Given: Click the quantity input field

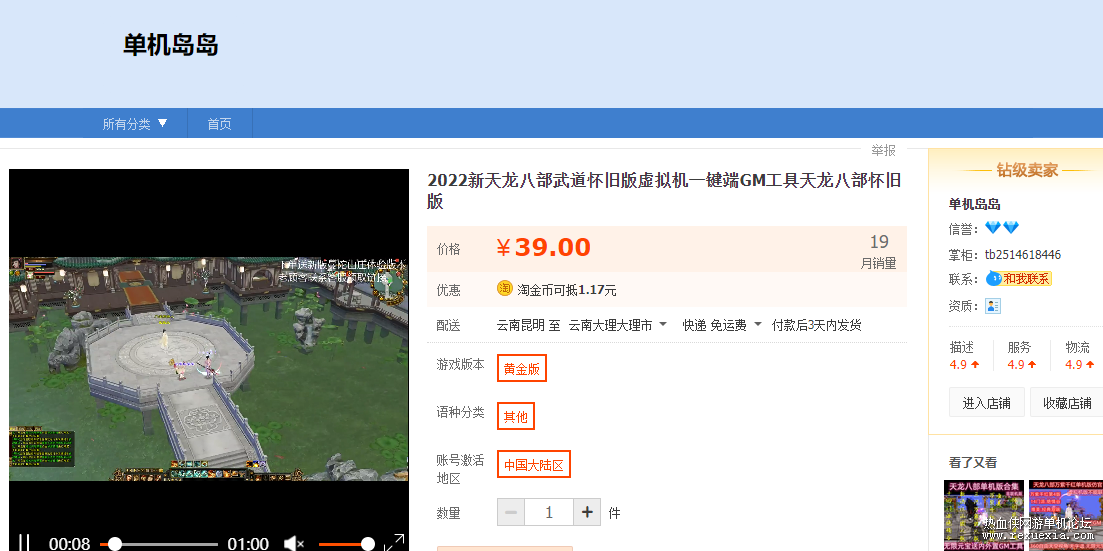Looking at the screenshot, I should 549,513.
